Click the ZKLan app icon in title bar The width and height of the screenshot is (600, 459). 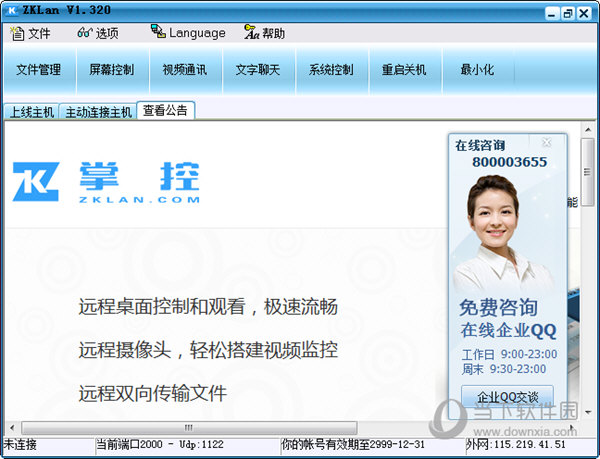(12, 10)
